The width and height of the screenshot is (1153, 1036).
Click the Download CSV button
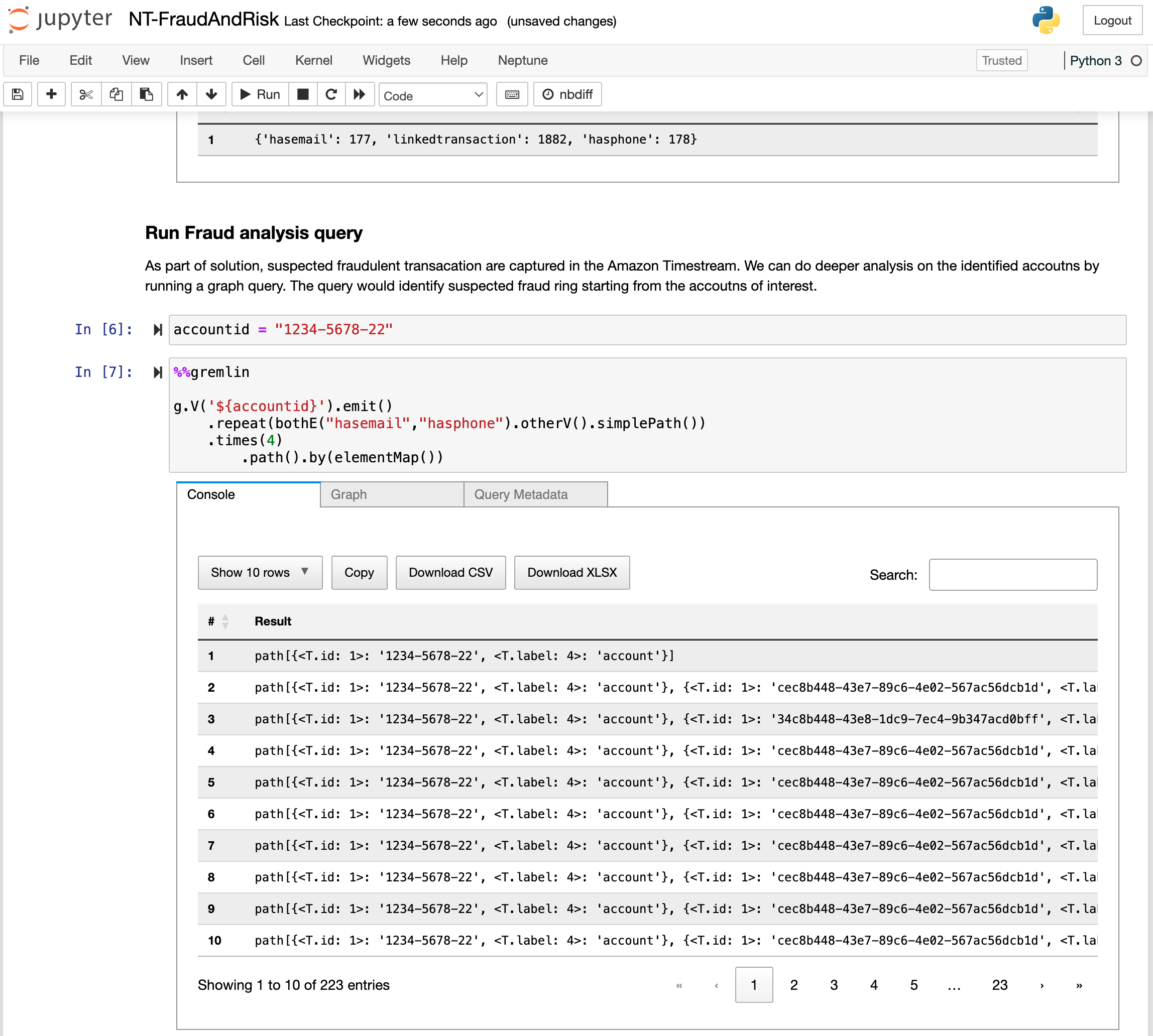click(x=450, y=572)
